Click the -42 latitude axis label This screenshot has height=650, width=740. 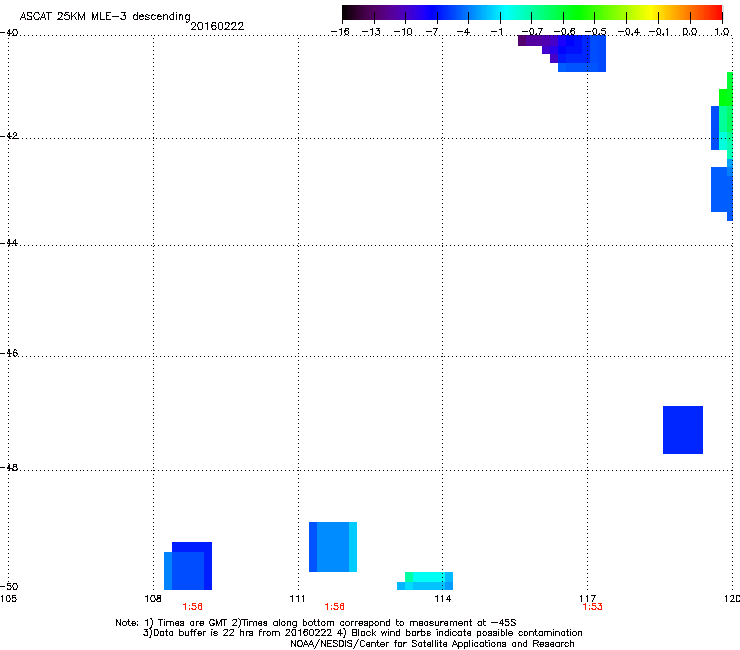(9, 135)
